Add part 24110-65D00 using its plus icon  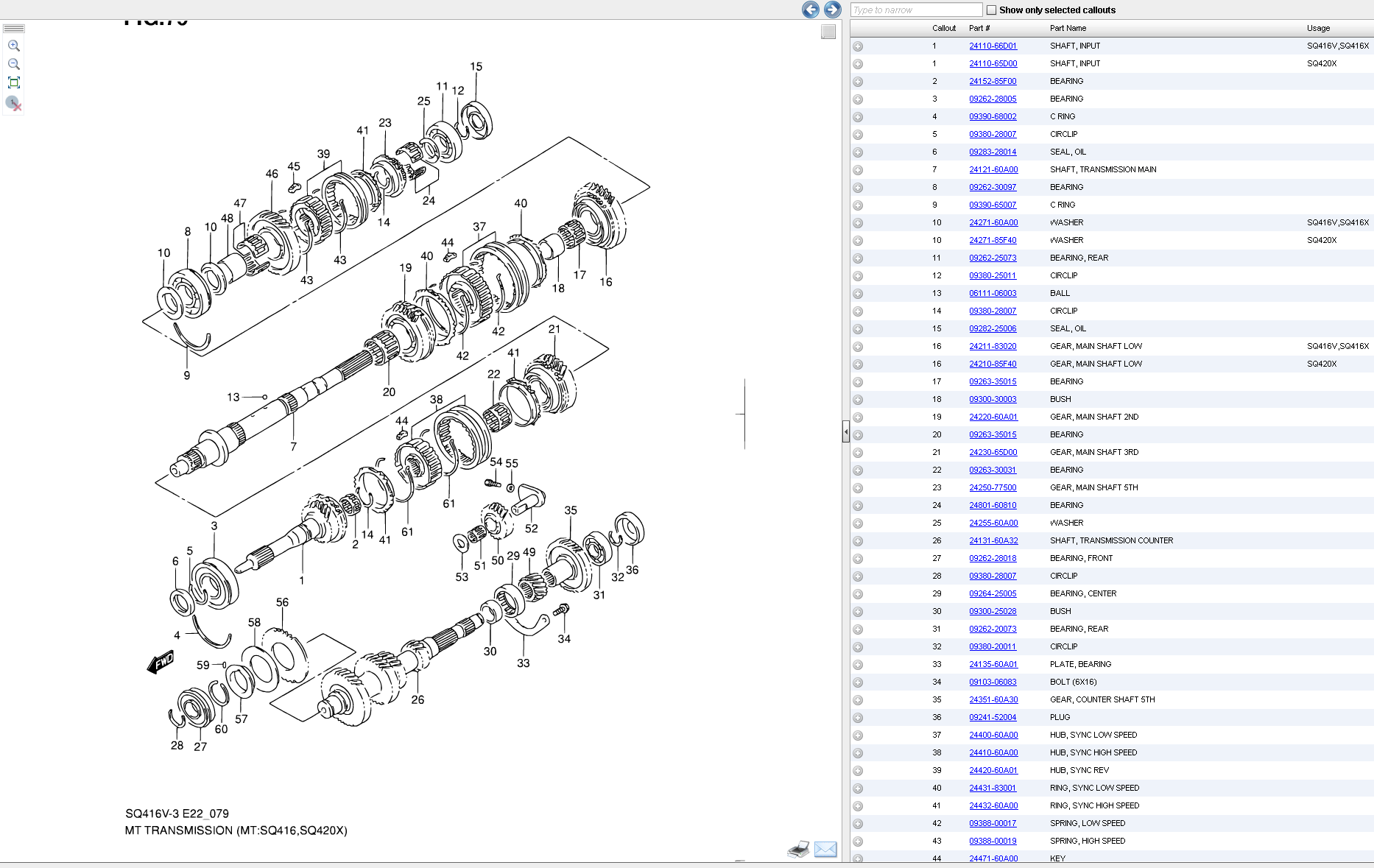(x=858, y=64)
